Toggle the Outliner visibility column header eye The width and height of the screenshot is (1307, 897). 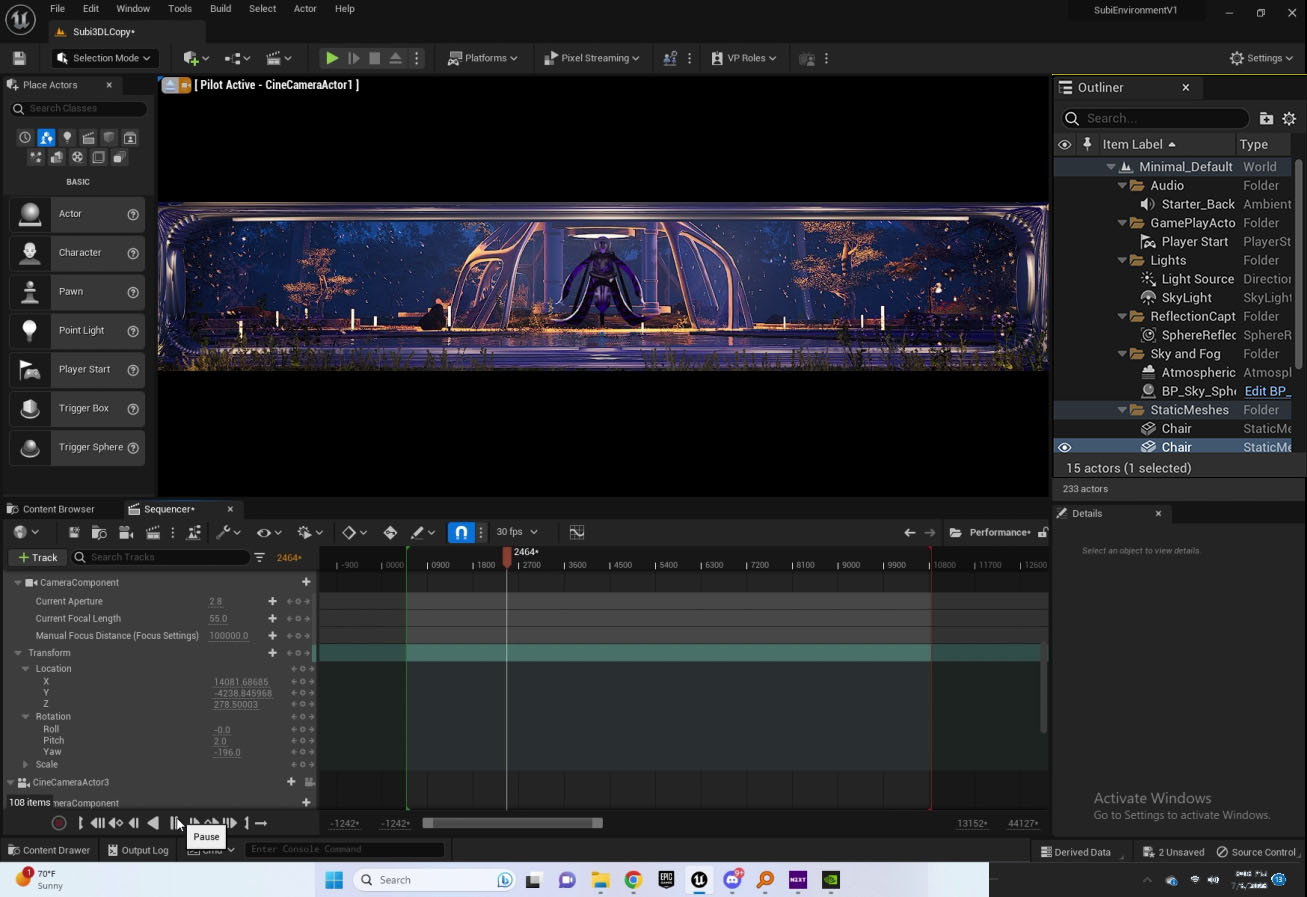pyautogui.click(x=1064, y=144)
